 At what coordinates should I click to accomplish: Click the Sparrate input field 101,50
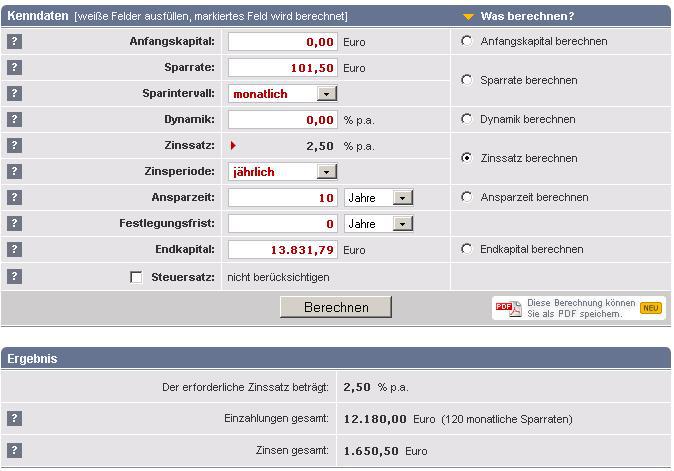[x=283, y=68]
